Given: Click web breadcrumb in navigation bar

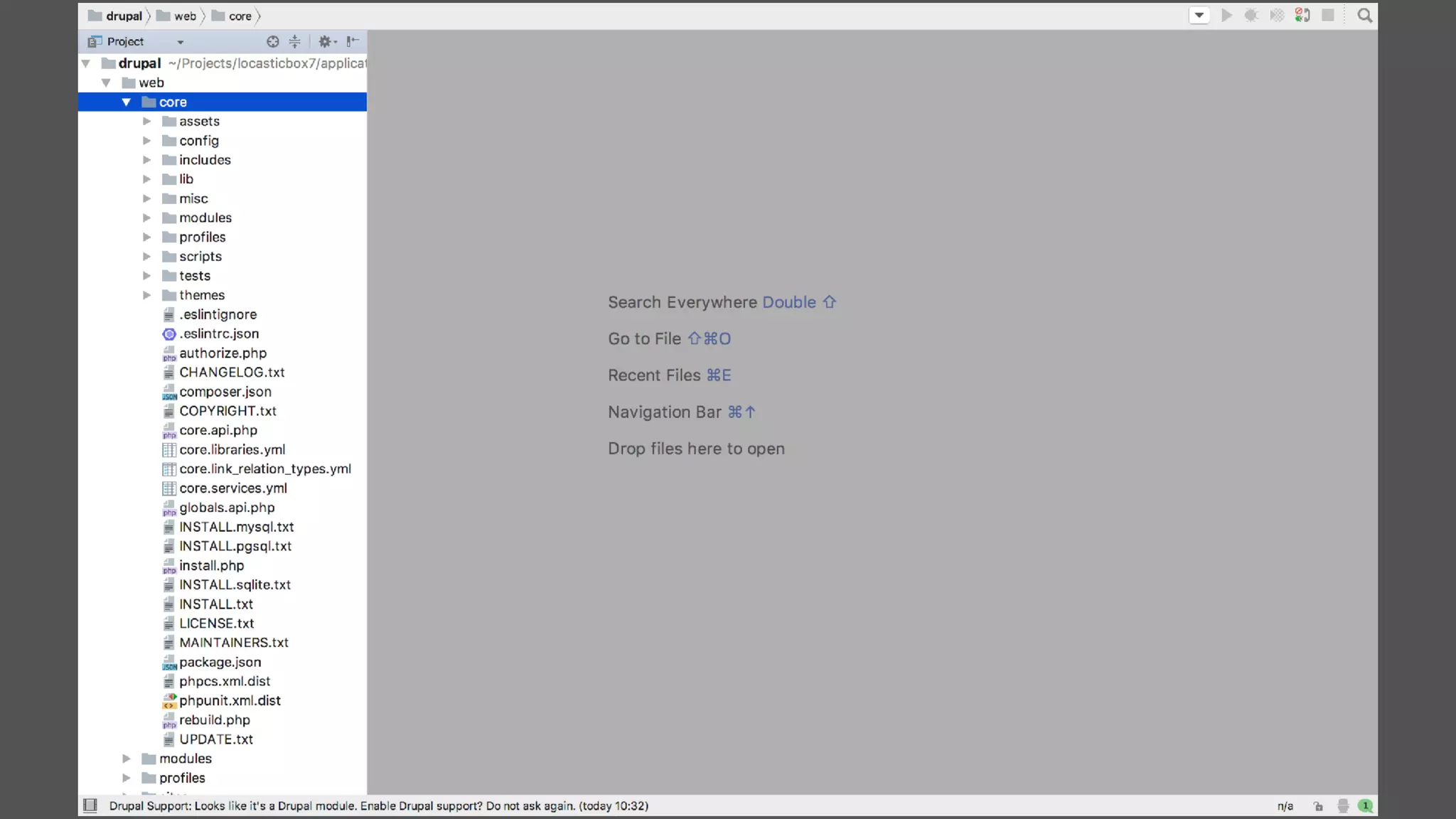Looking at the screenshot, I should [x=185, y=16].
